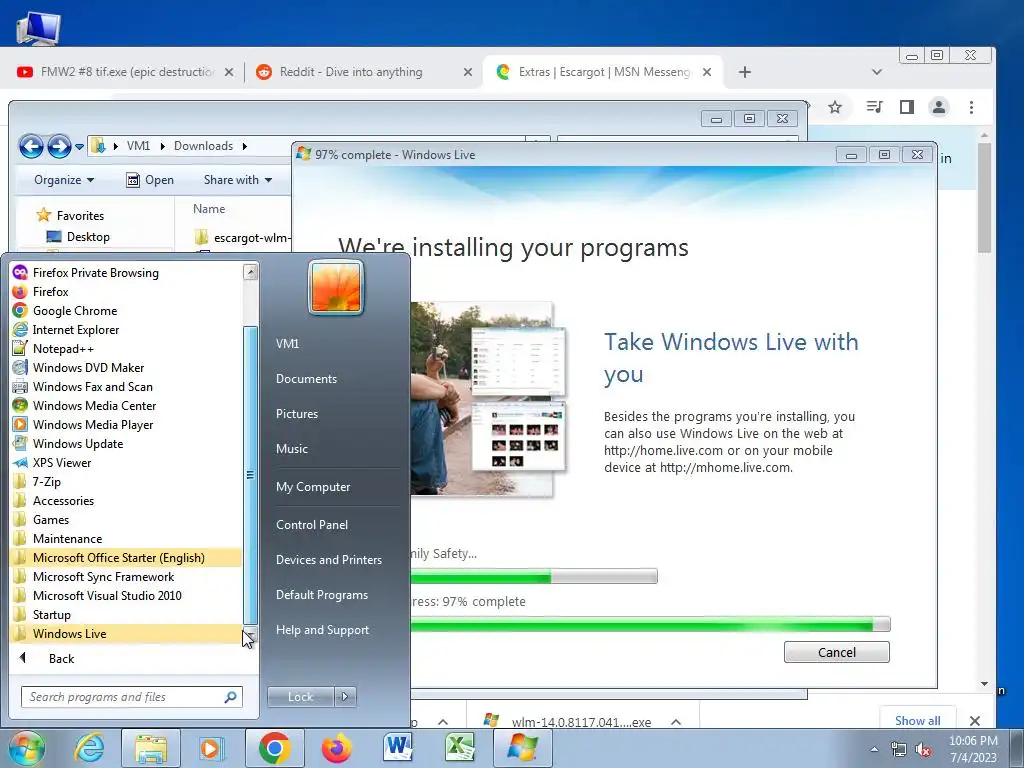Expand the Windows Live folder

click(126, 633)
